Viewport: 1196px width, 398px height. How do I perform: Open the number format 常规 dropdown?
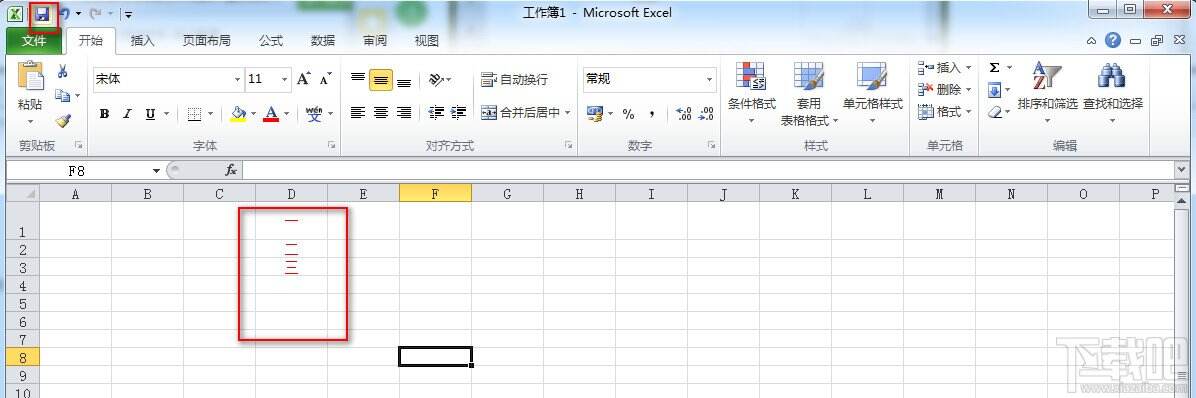[x=709, y=79]
